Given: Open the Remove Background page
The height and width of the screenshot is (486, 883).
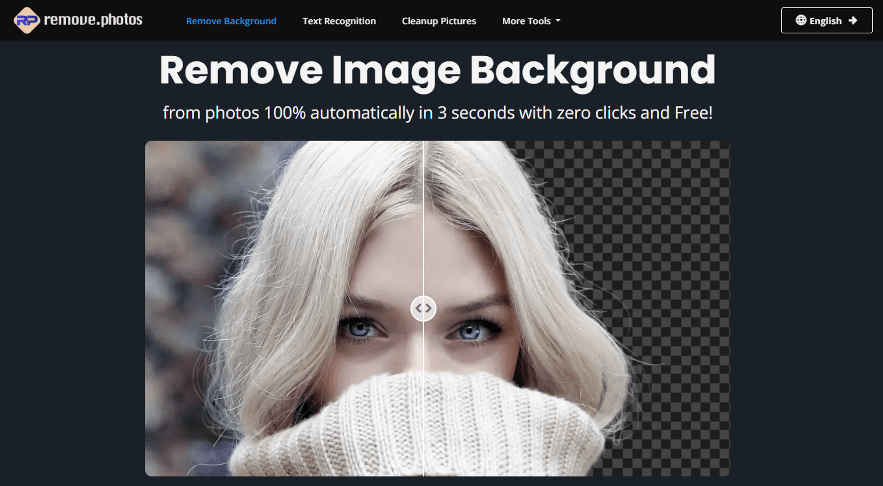Looking at the screenshot, I should coord(231,21).
